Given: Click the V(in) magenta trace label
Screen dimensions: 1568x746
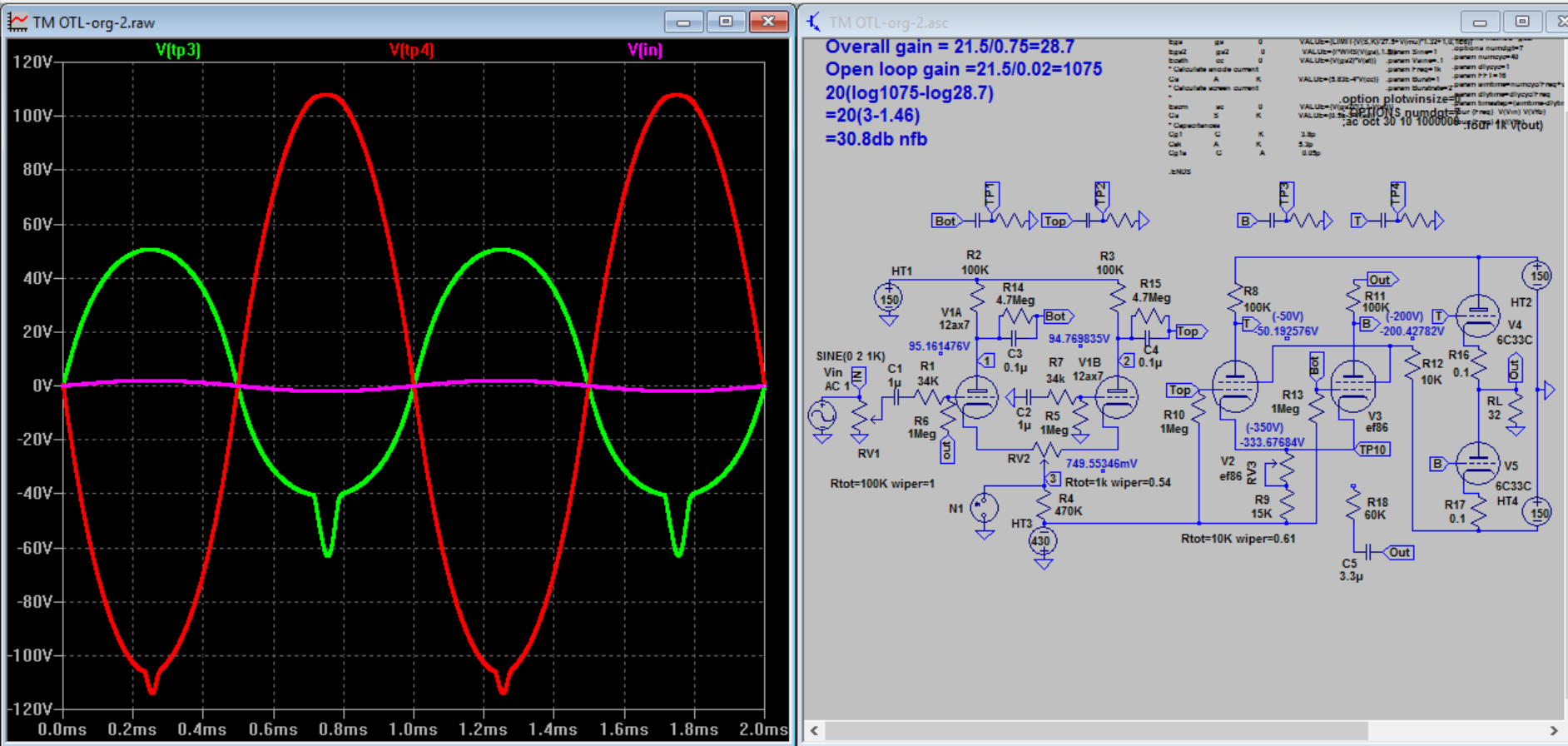Looking at the screenshot, I should point(645,50).
